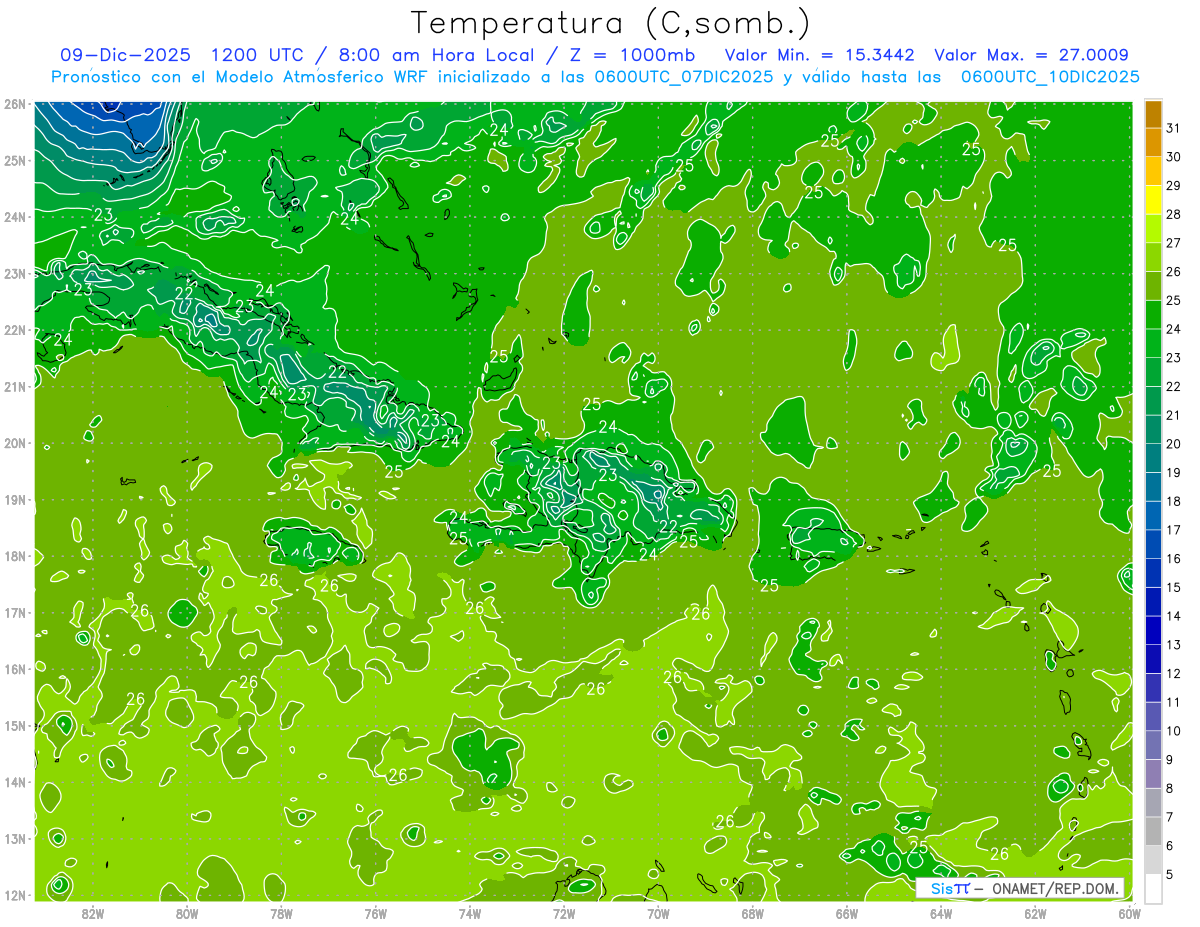Click the lime swatch between 27 and 28
The width and height of the screenshot is (1200, 927).
pyautogui.click(x=1154, y=229)
